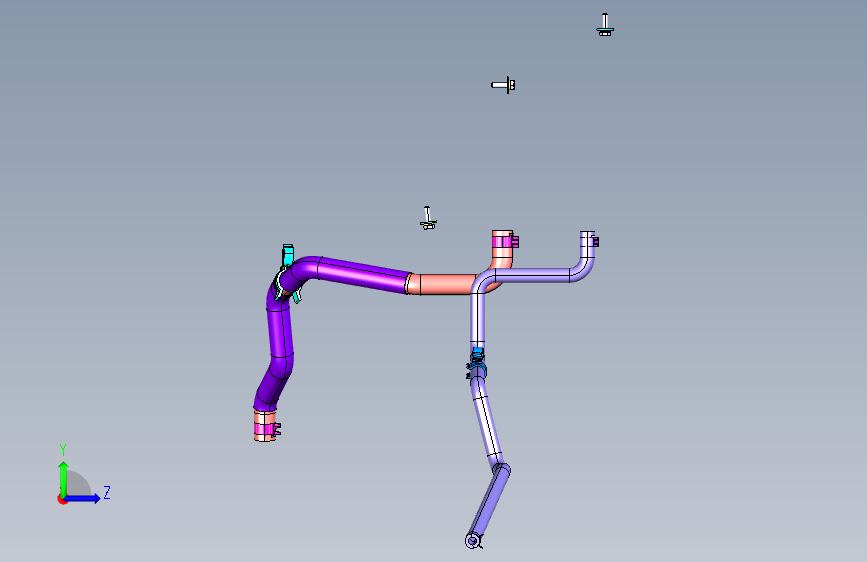Select the salmon horizontal pipe segment
Viewport: 867px width, 562px height.
(x=446, y=284)
